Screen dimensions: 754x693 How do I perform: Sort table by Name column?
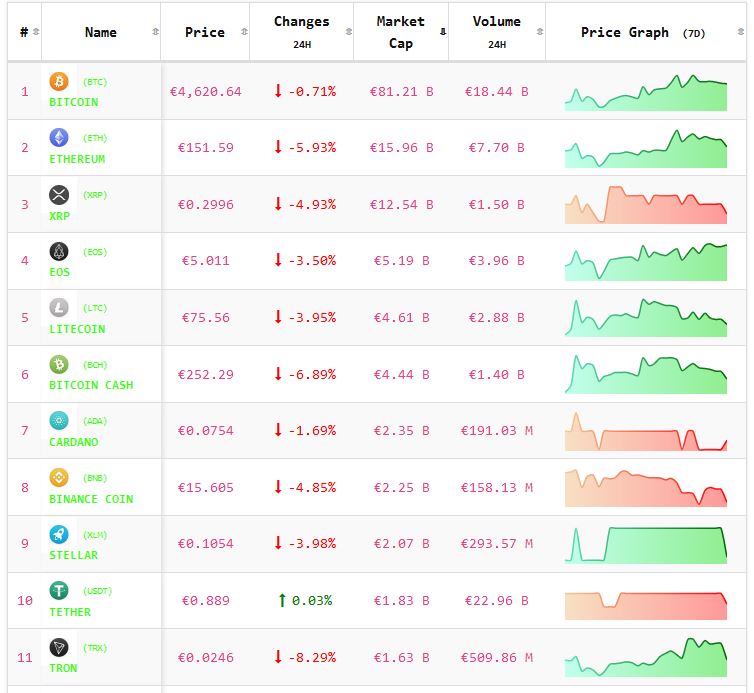pyautogui.click(x=100, y=32)
